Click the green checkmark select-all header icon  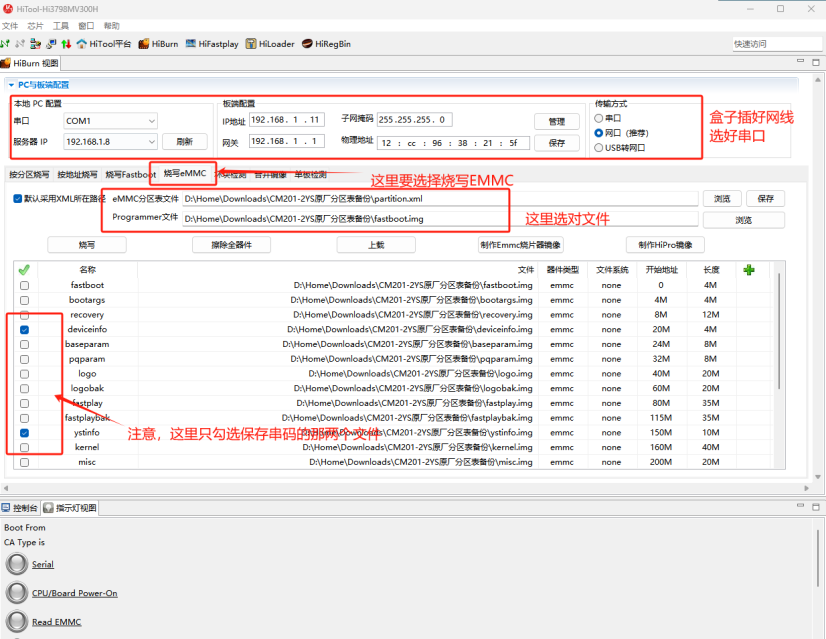tap(24, 269)
